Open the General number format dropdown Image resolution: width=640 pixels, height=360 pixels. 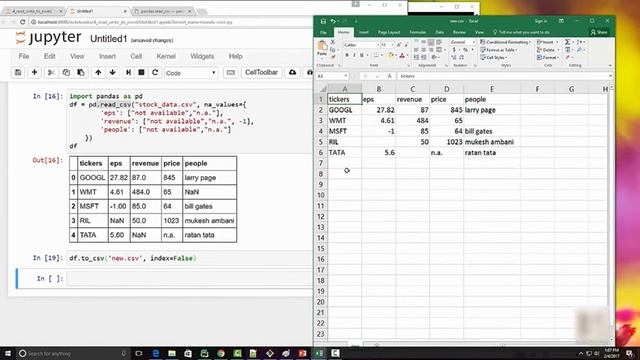point(473,42)
